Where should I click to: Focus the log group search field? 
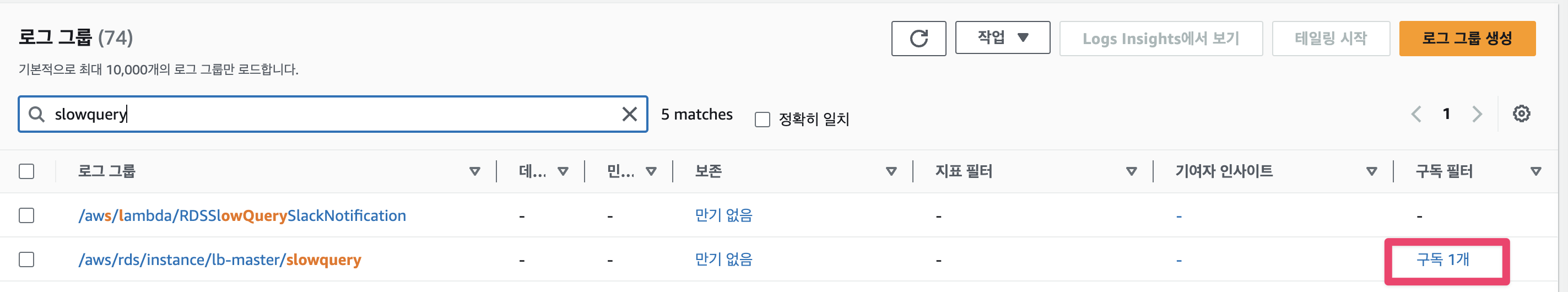pyautogui.click(x=332, y=113)
